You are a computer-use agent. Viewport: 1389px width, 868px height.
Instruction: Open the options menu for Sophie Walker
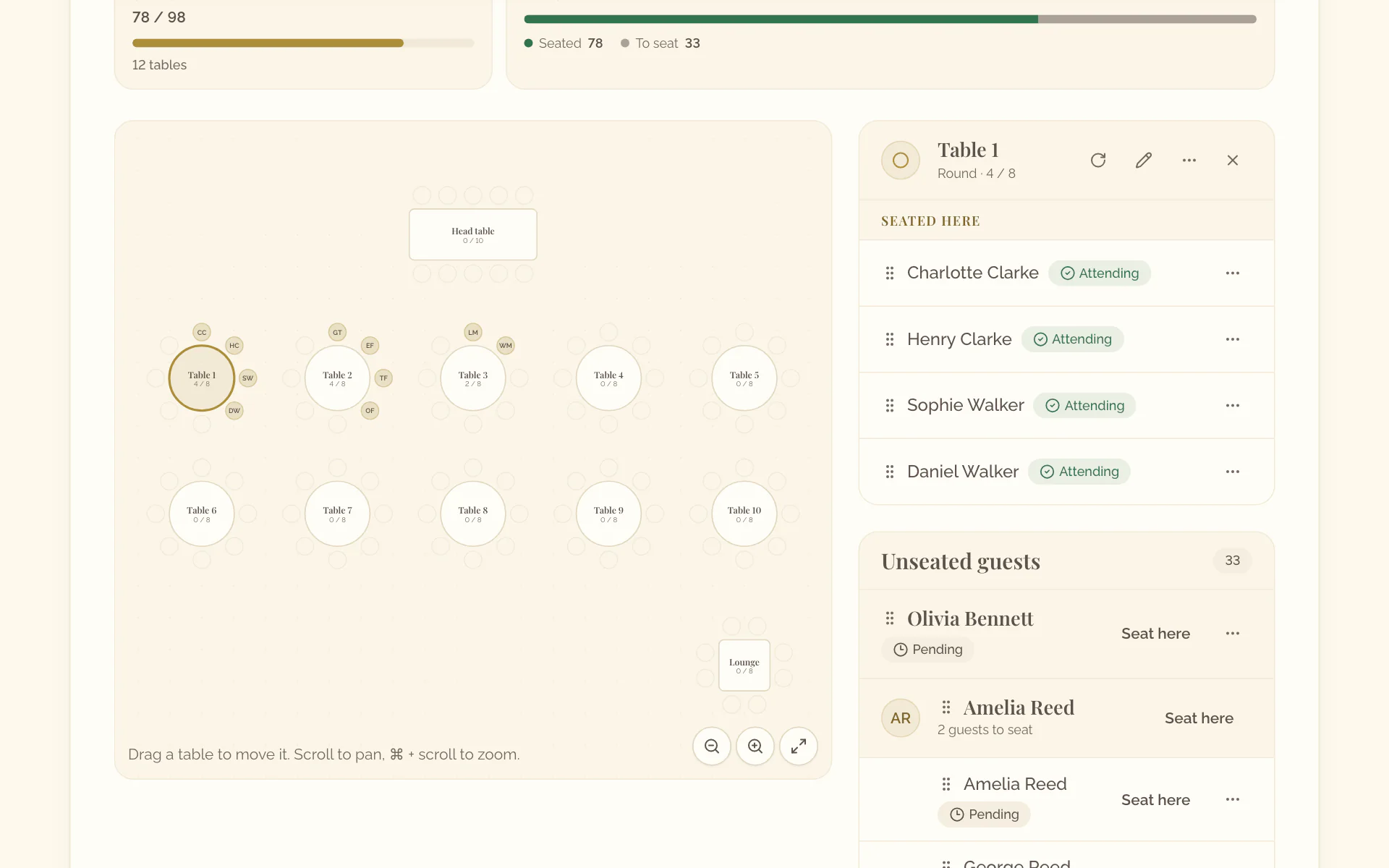(x=1233, y=405)
